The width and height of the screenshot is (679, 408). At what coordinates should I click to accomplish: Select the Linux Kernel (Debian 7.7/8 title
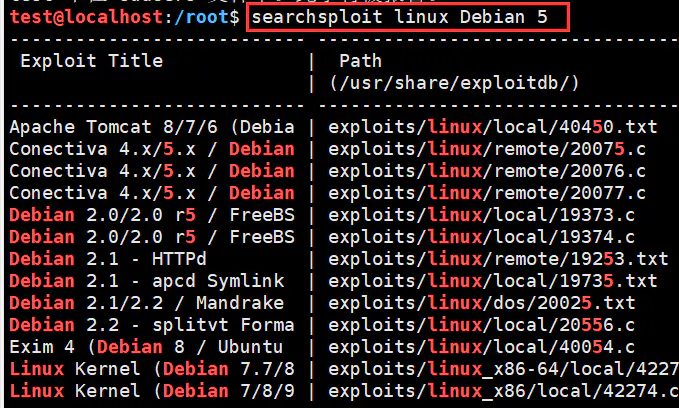[152, 369]
